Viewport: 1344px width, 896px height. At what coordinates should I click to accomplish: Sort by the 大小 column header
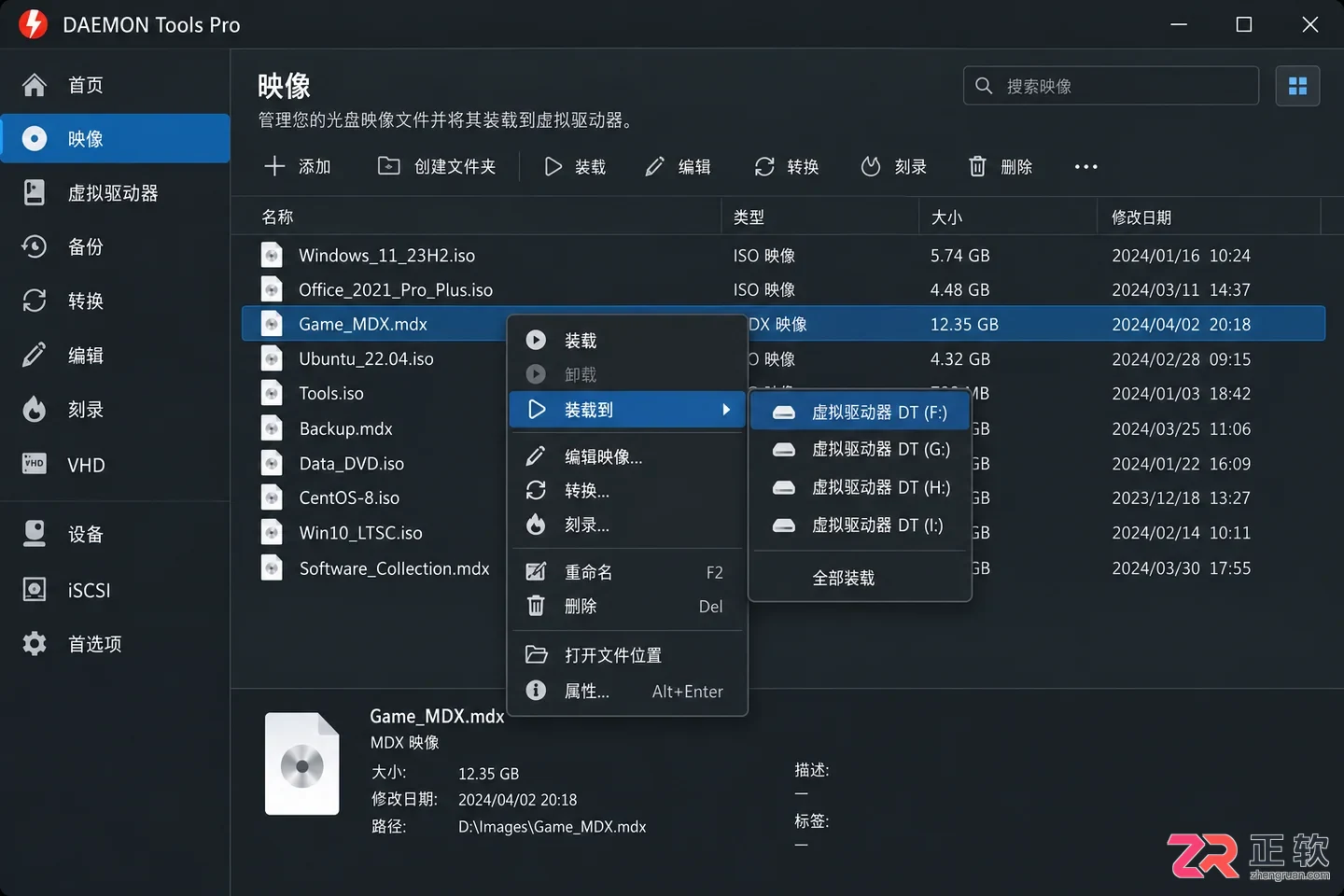(x=946, y=217)
